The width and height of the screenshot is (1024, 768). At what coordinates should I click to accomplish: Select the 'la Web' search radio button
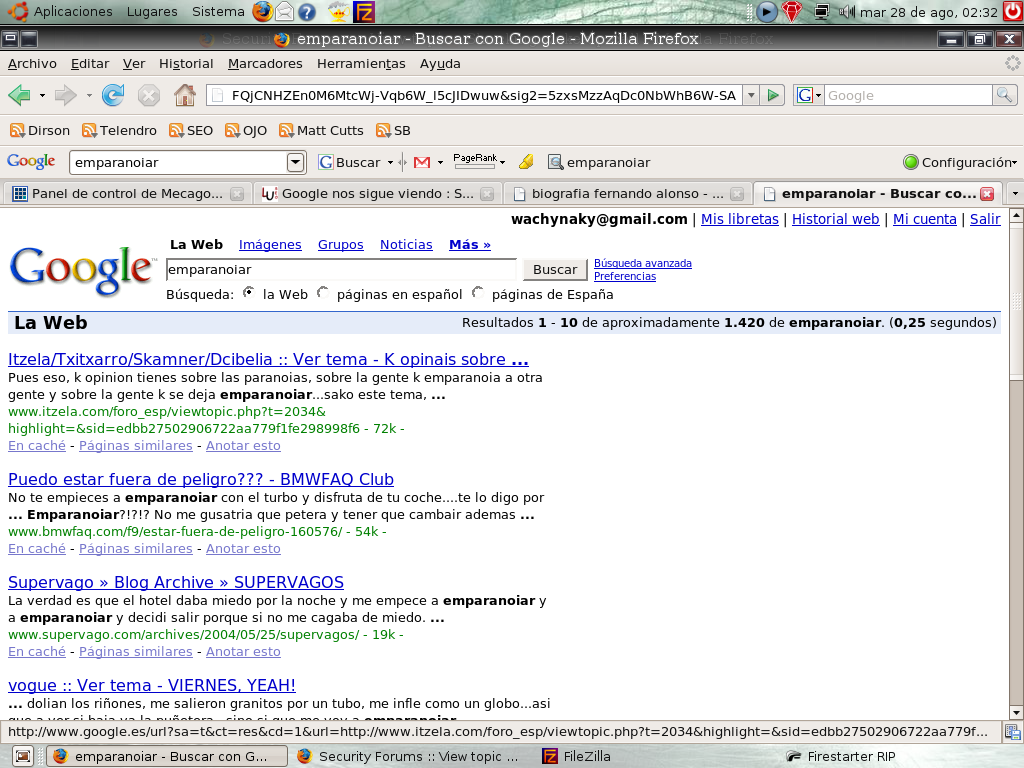249,293
